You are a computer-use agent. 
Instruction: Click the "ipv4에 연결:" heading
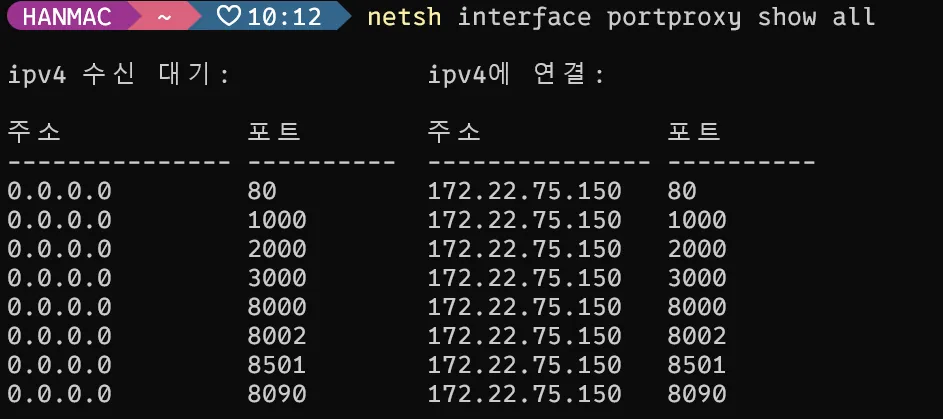coord(515,76)
